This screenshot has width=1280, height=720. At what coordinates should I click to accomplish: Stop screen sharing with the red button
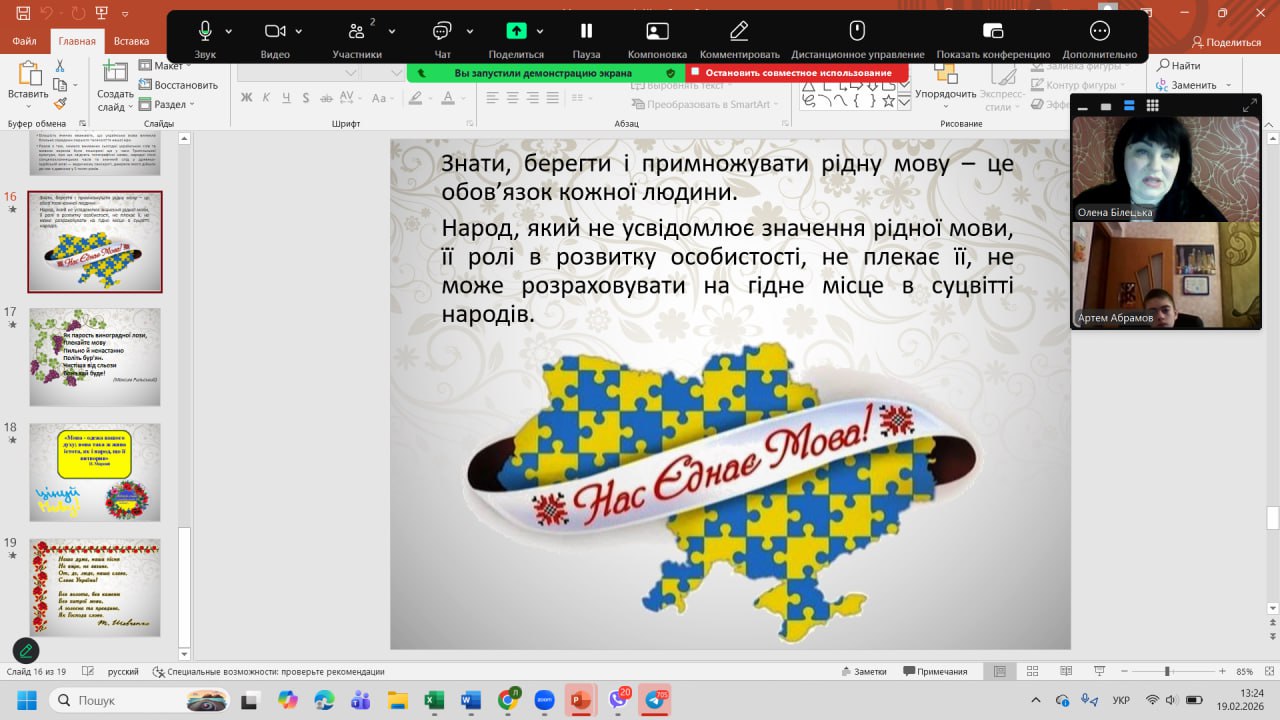[x=797, y=73]
